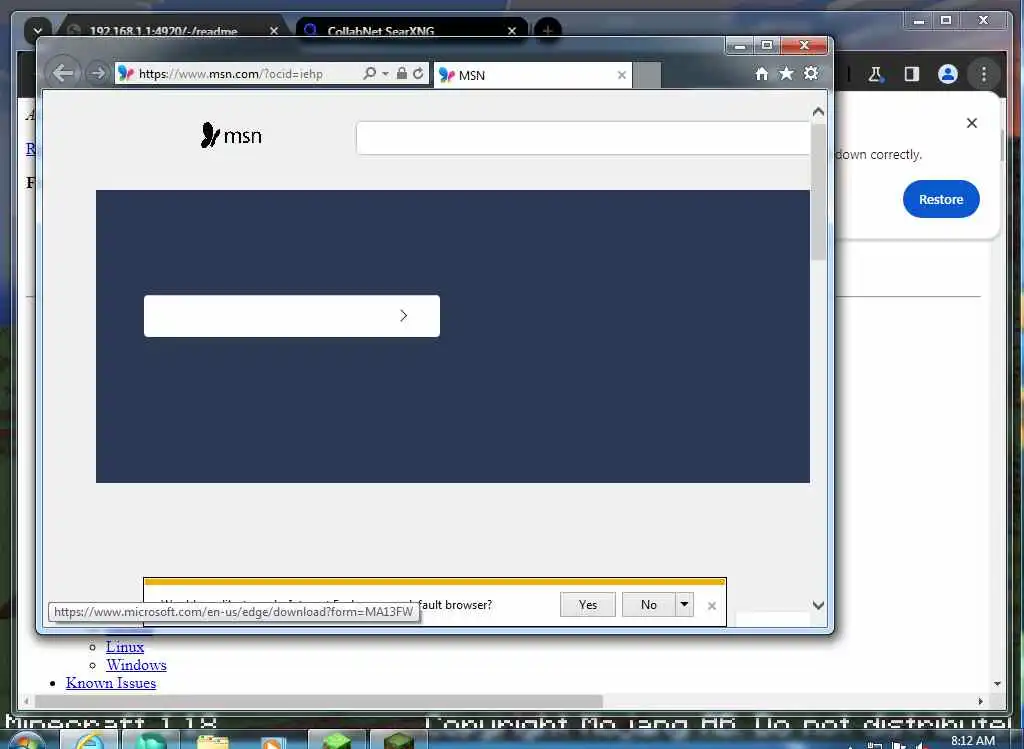1024x749 pixels.
Task: Click the IE vertical scrollbar thumb
Action: tap(818, 191)
